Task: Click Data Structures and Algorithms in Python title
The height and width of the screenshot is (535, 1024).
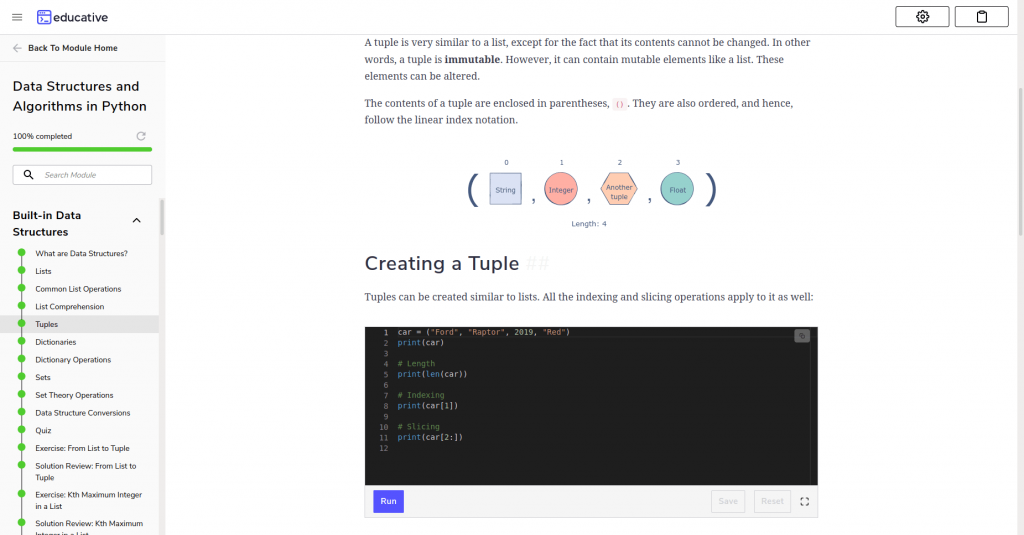Action: click(80, 96)
